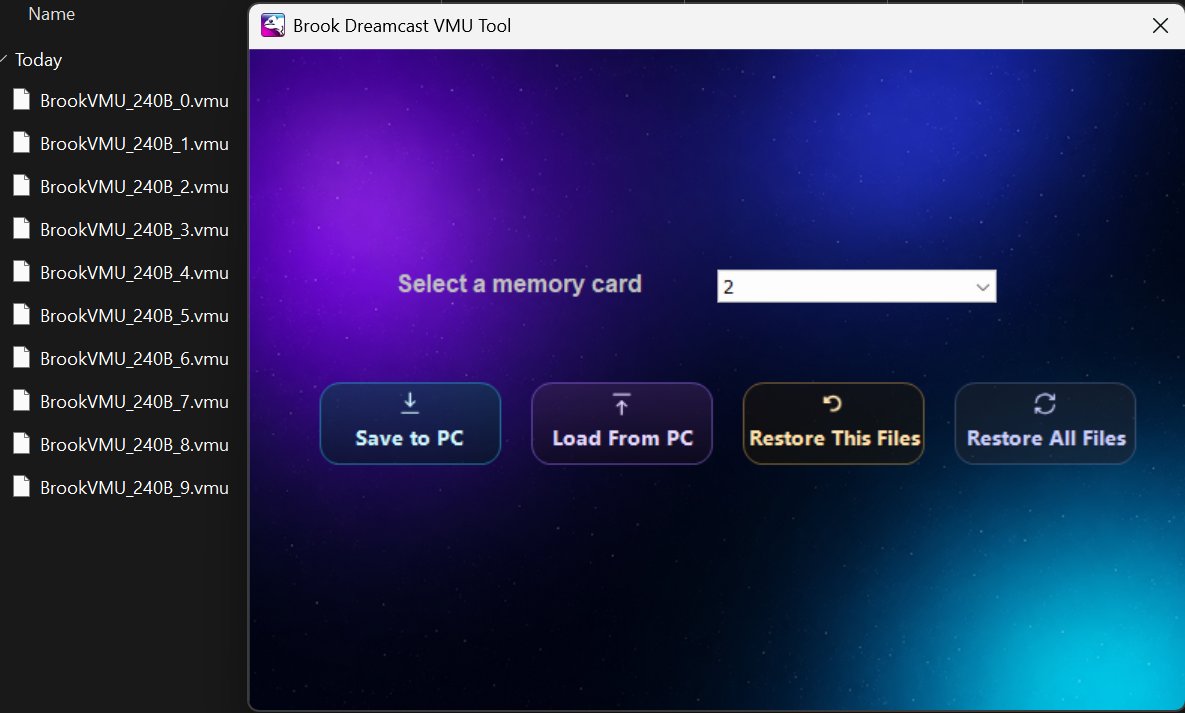Screen dimensions: 1185x713
Task: Click the Select a memory card label
Action: click(520, 284)
